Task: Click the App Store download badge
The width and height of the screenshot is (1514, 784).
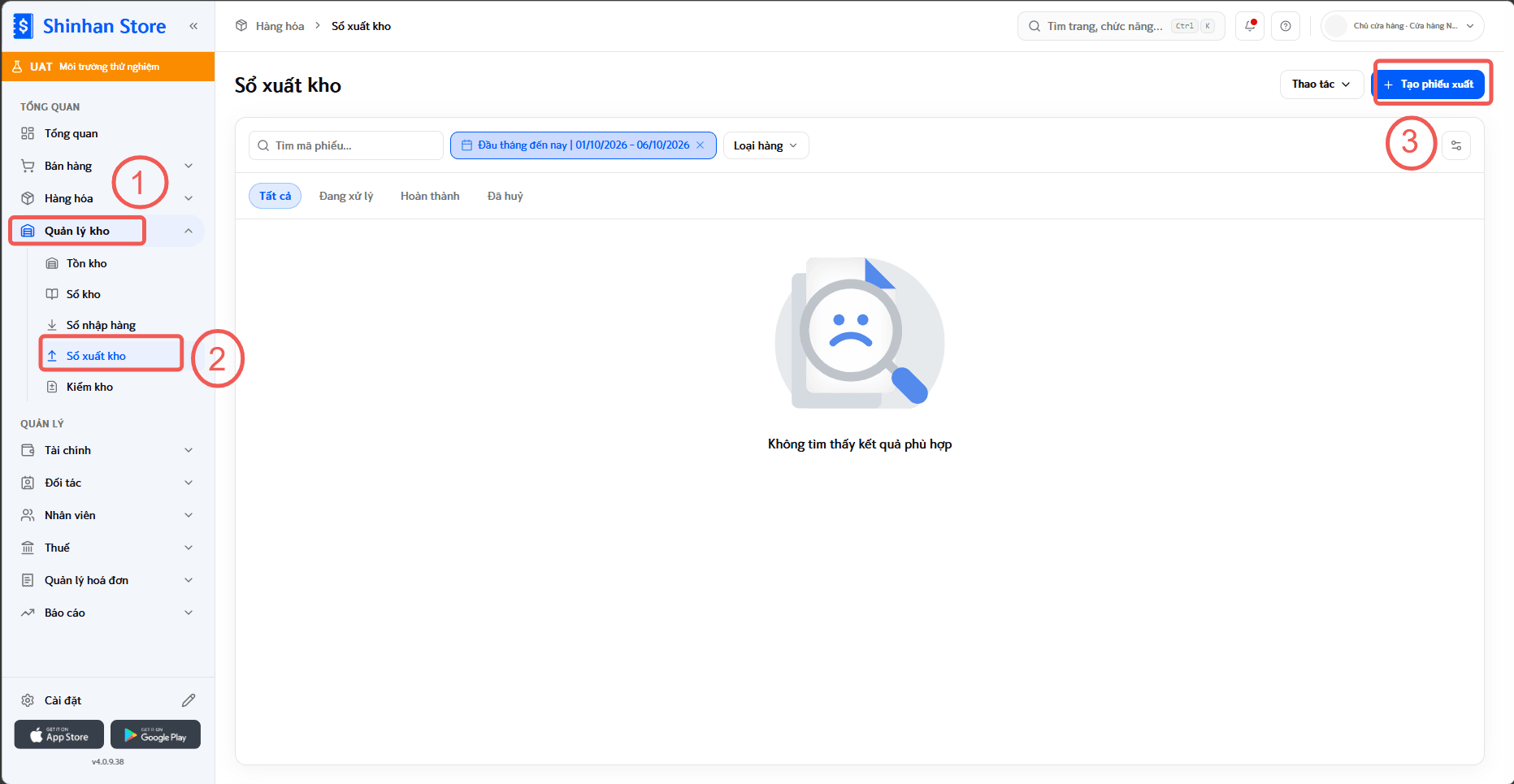Action: 59,734
